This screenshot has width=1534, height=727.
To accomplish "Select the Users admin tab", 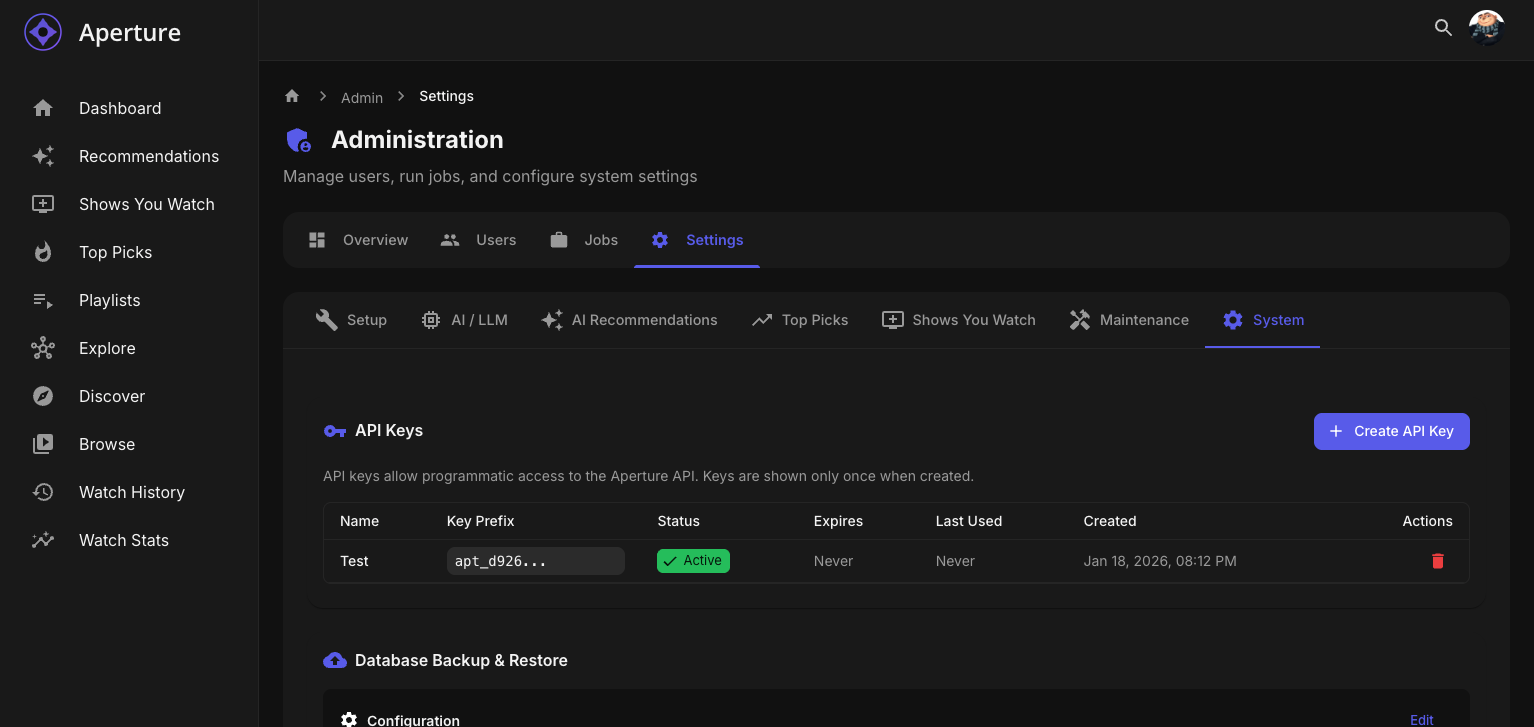I will click(479, 240).
